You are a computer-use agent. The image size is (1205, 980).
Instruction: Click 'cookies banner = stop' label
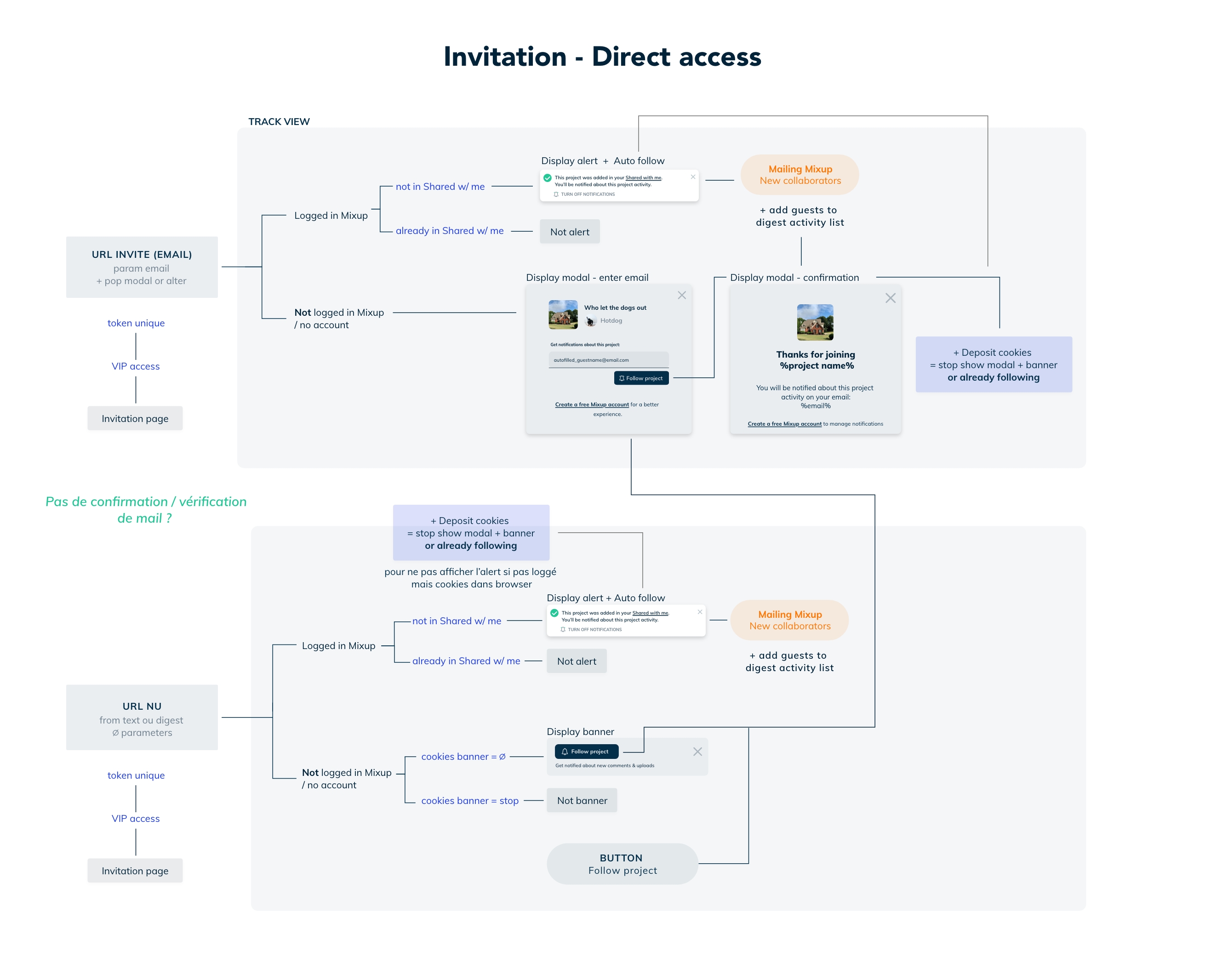[x=470, y=800]
